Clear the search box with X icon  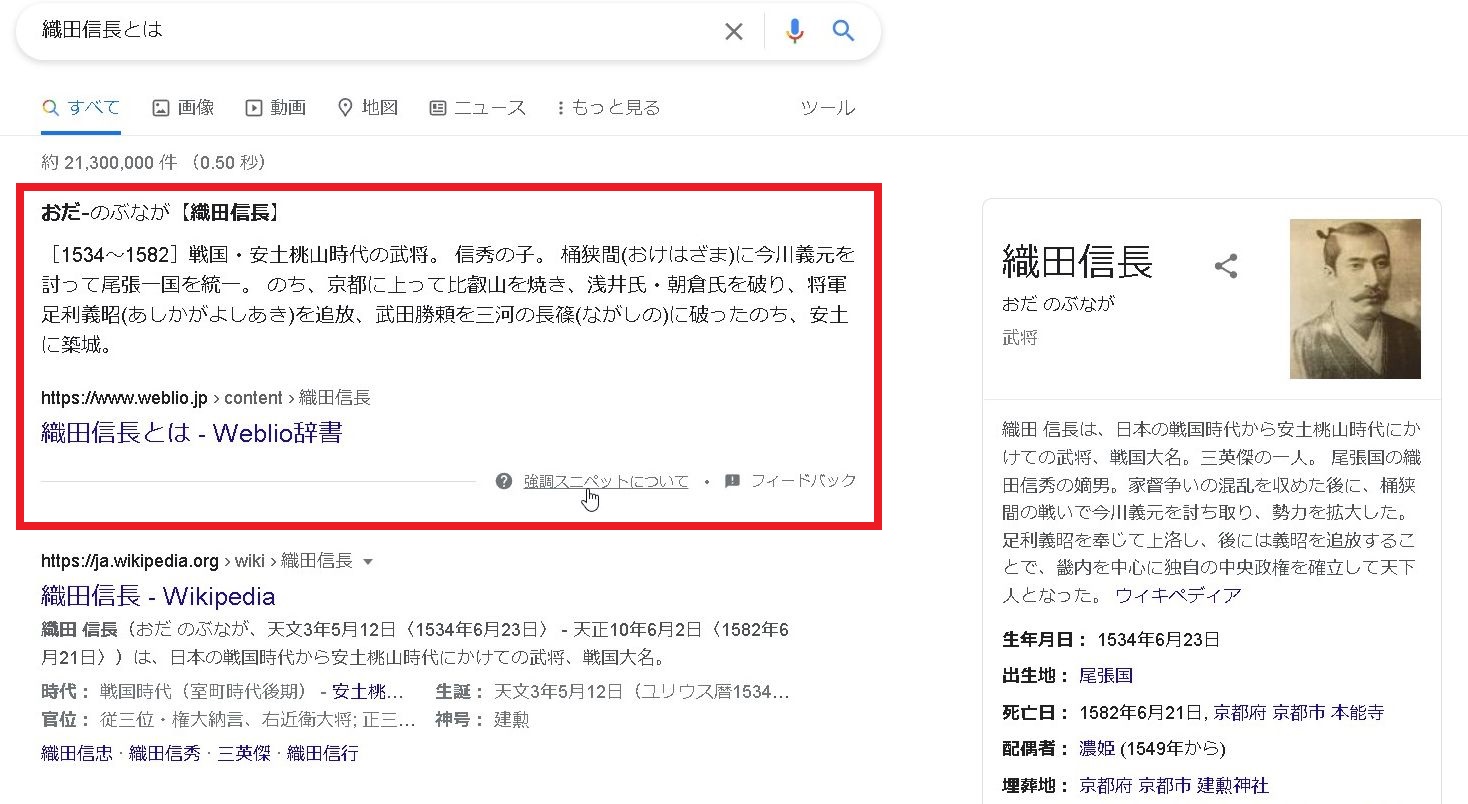(733, 32)
